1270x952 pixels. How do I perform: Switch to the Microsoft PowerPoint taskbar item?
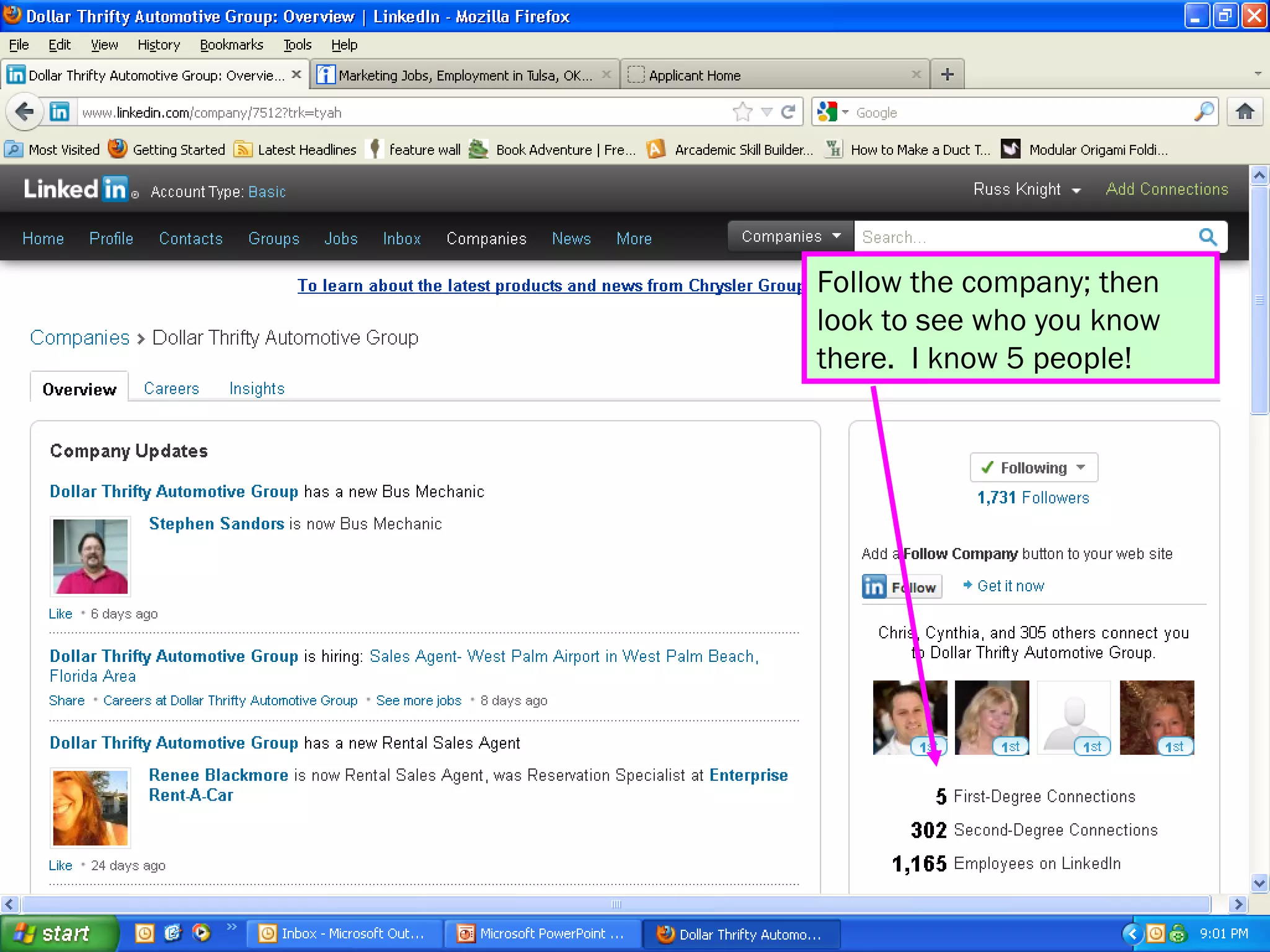pyautogui.click(x=542, y=934)
